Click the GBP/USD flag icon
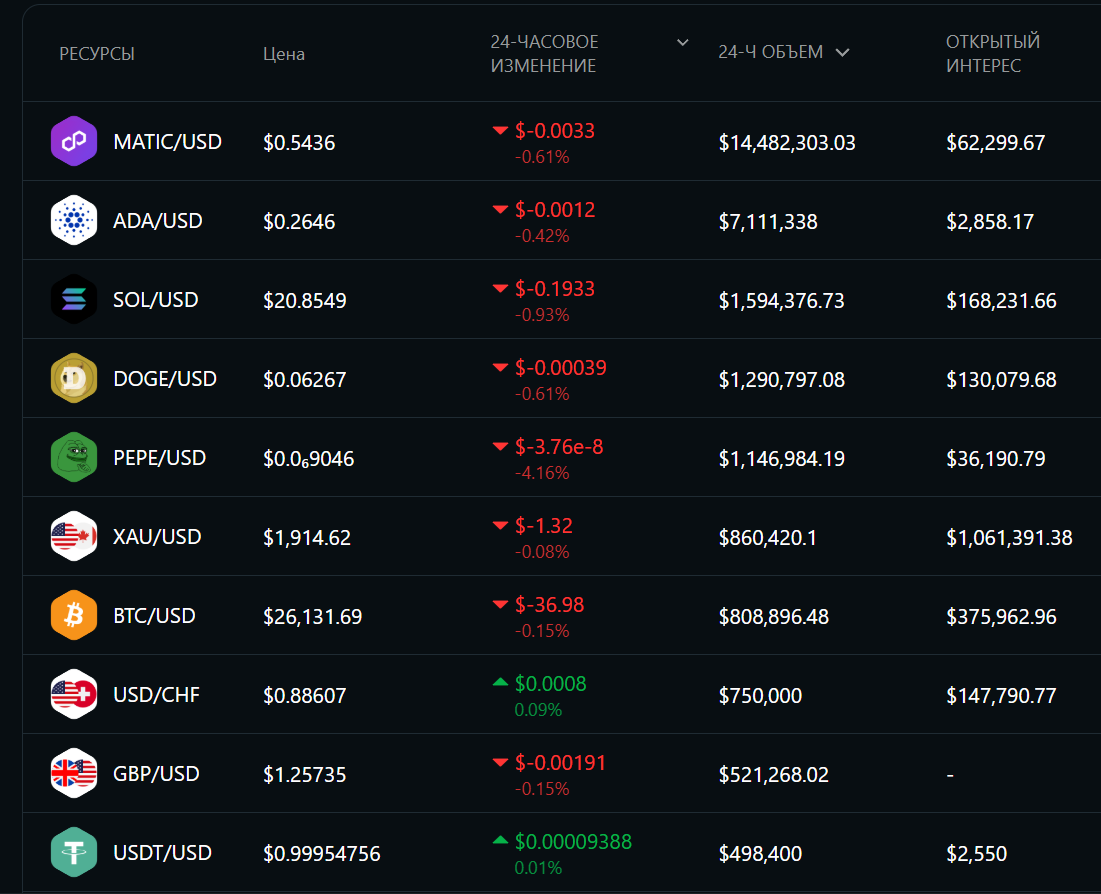The height and width of the screenshot is (894, 1101). (74, 774)
